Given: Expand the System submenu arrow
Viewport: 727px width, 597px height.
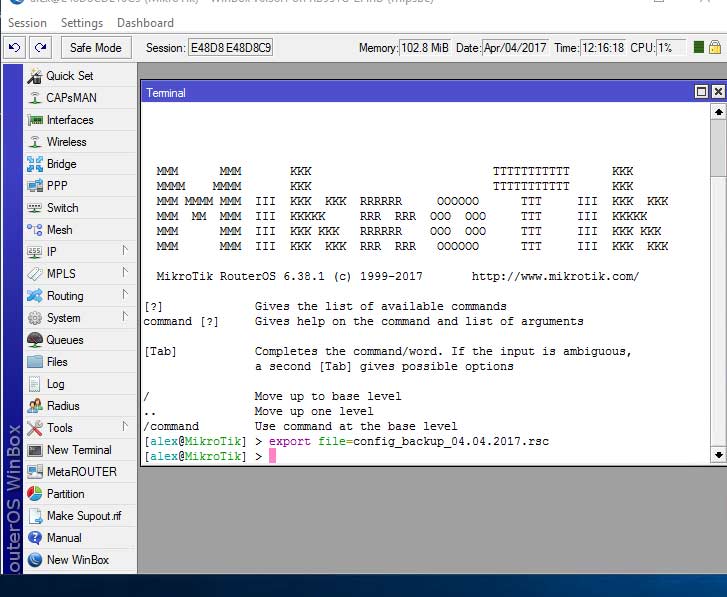Looking at the screenshot, I should [125, 317].
